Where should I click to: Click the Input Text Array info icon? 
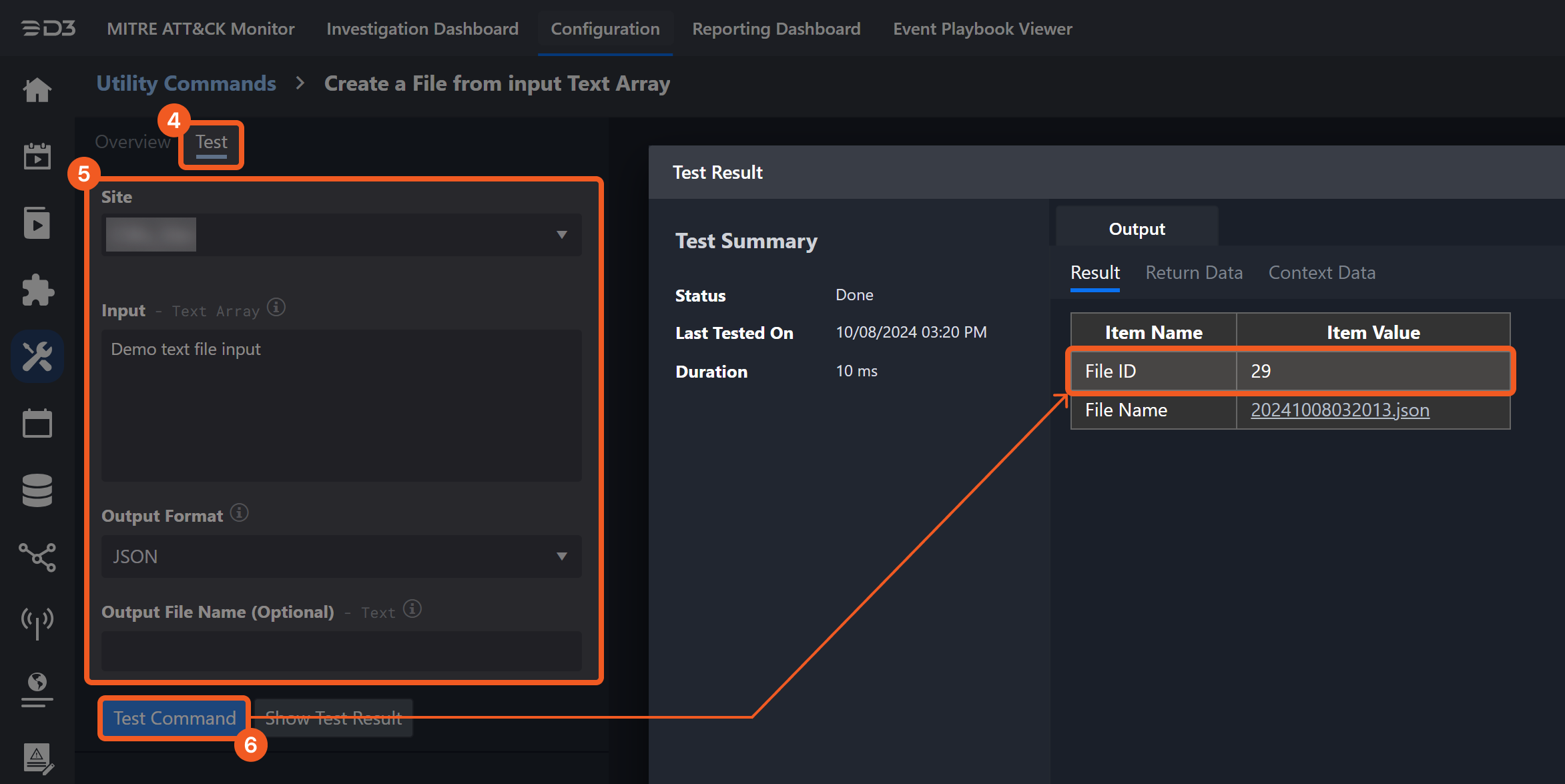pos(276,308)
